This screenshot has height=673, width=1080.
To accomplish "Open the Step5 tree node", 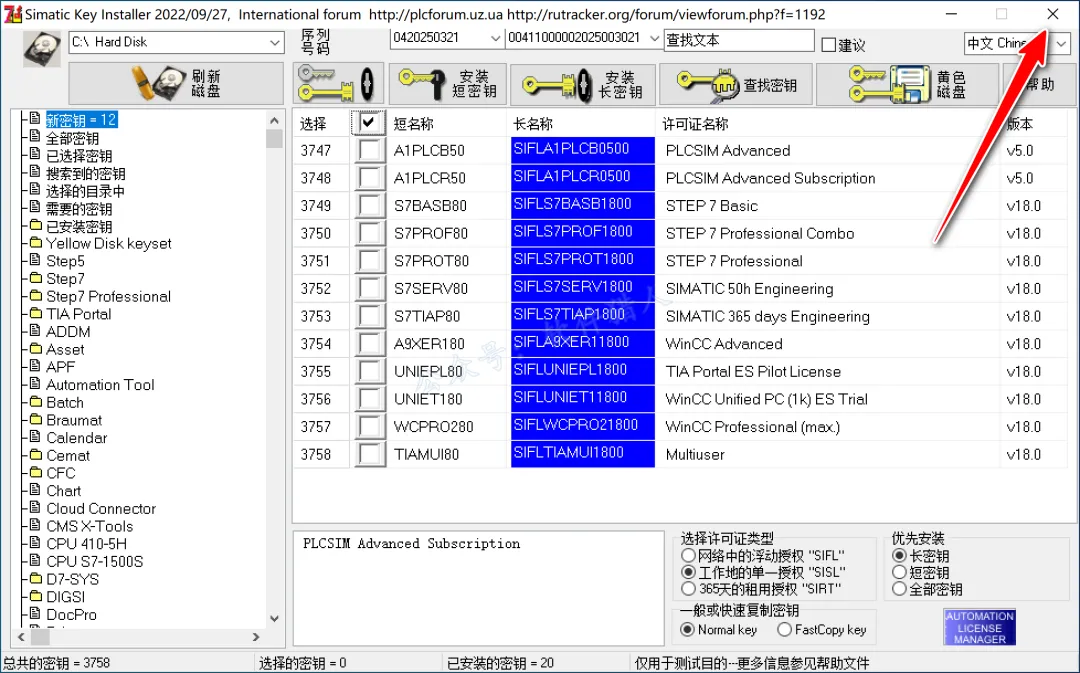I will tap(65, 261).
